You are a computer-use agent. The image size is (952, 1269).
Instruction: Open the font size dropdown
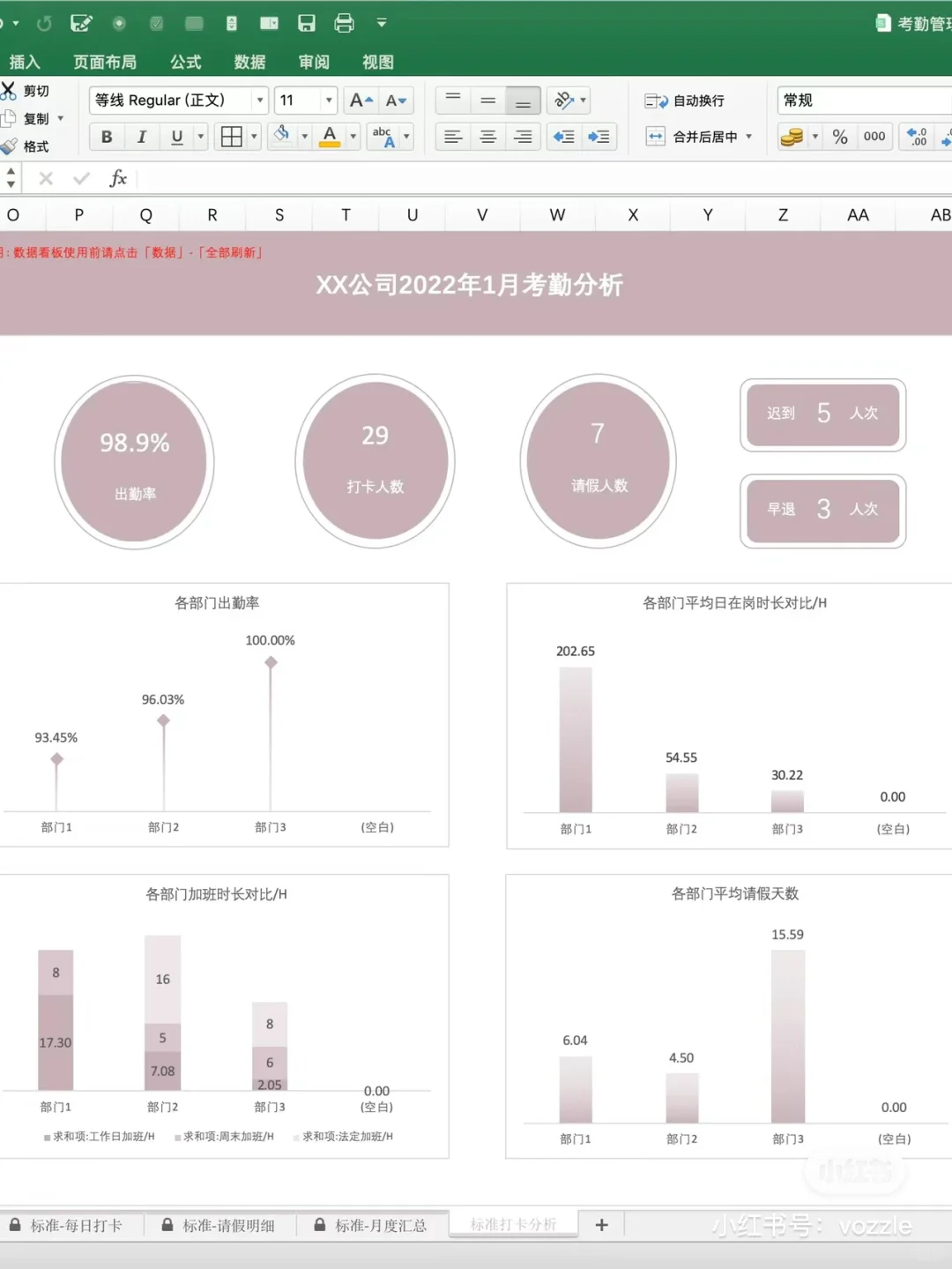pyautogui.click(x=327, y=100)
